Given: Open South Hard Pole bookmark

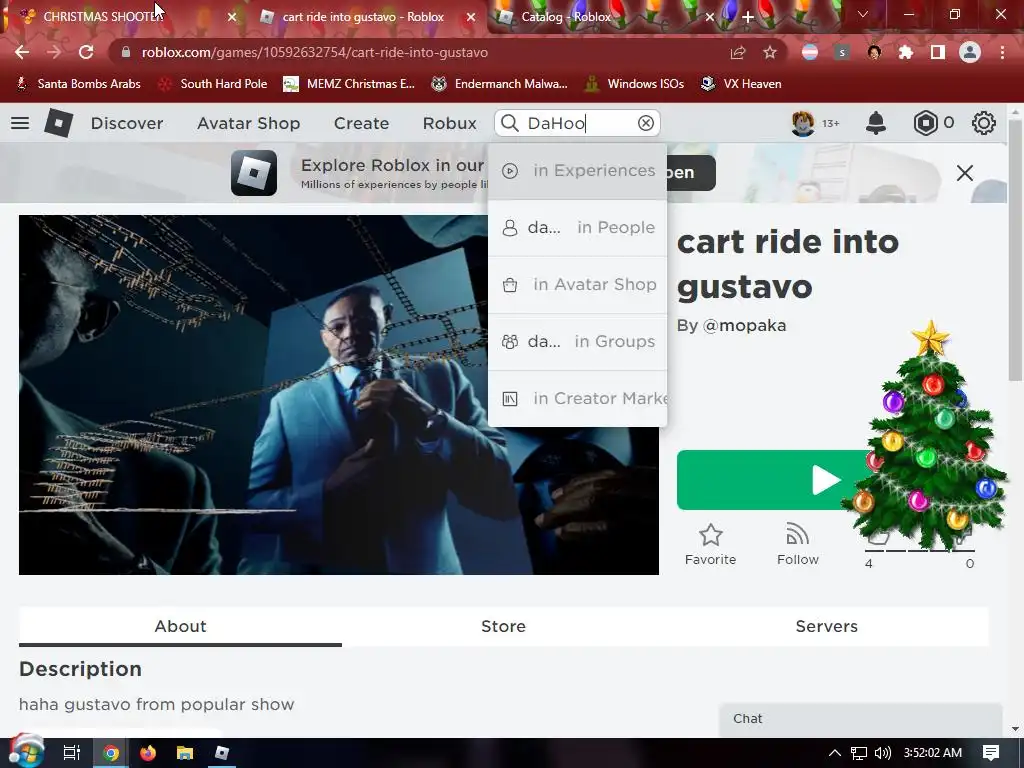Looking at the screenshot, I should (x=214, y=84).
